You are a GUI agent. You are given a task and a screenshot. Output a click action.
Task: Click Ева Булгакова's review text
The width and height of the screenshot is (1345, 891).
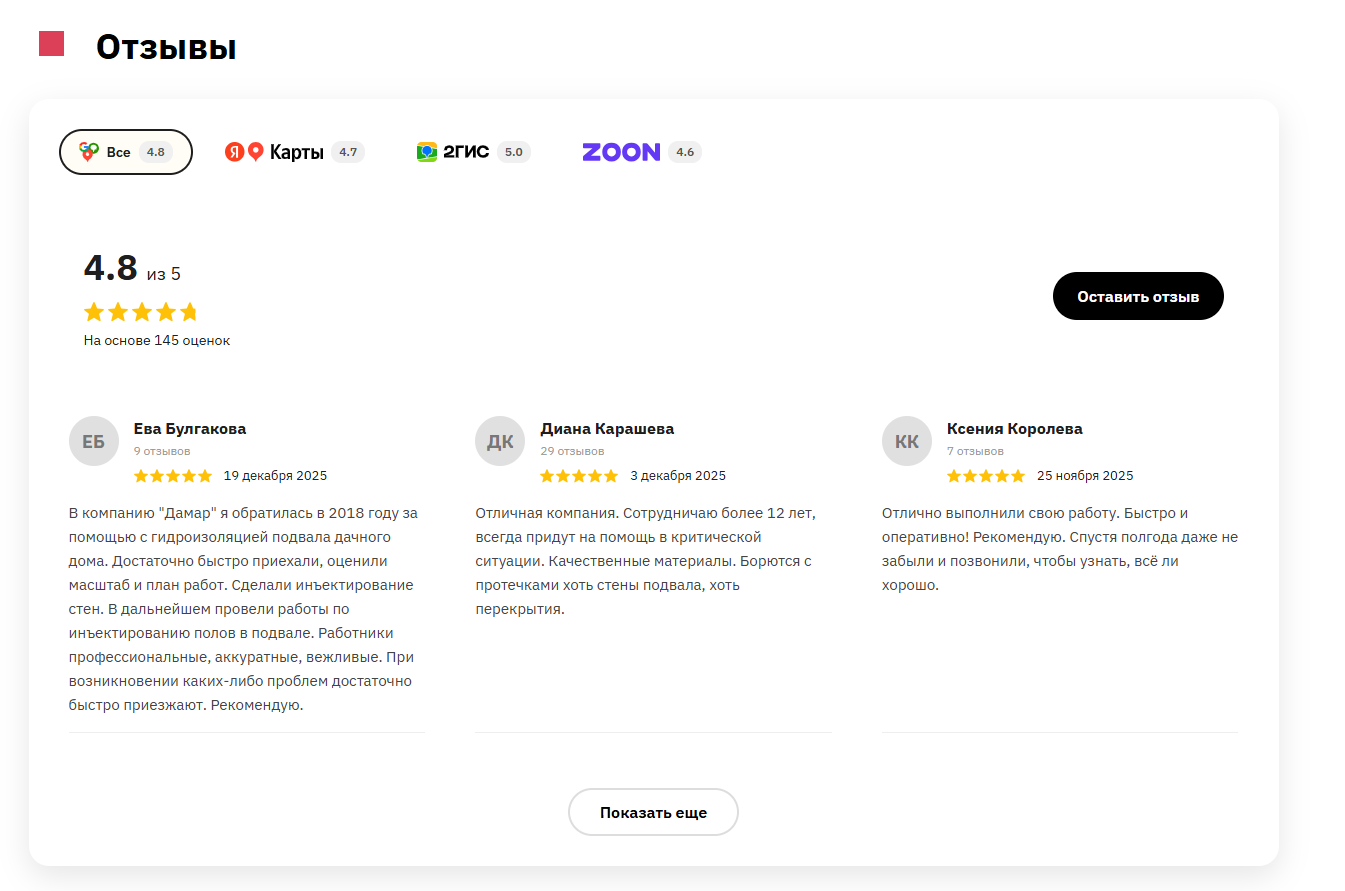tap(245, 609)
